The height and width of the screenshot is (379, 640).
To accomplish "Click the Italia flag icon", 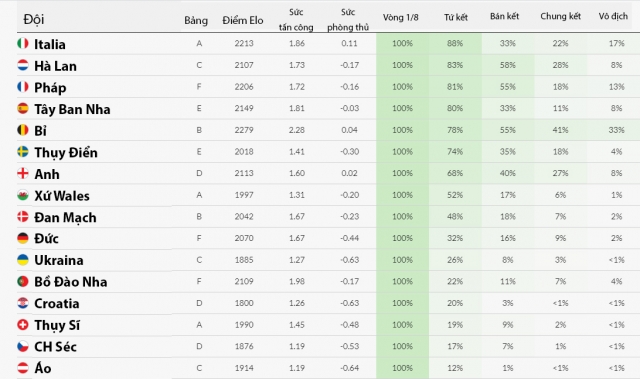I will tap(23, 43).
